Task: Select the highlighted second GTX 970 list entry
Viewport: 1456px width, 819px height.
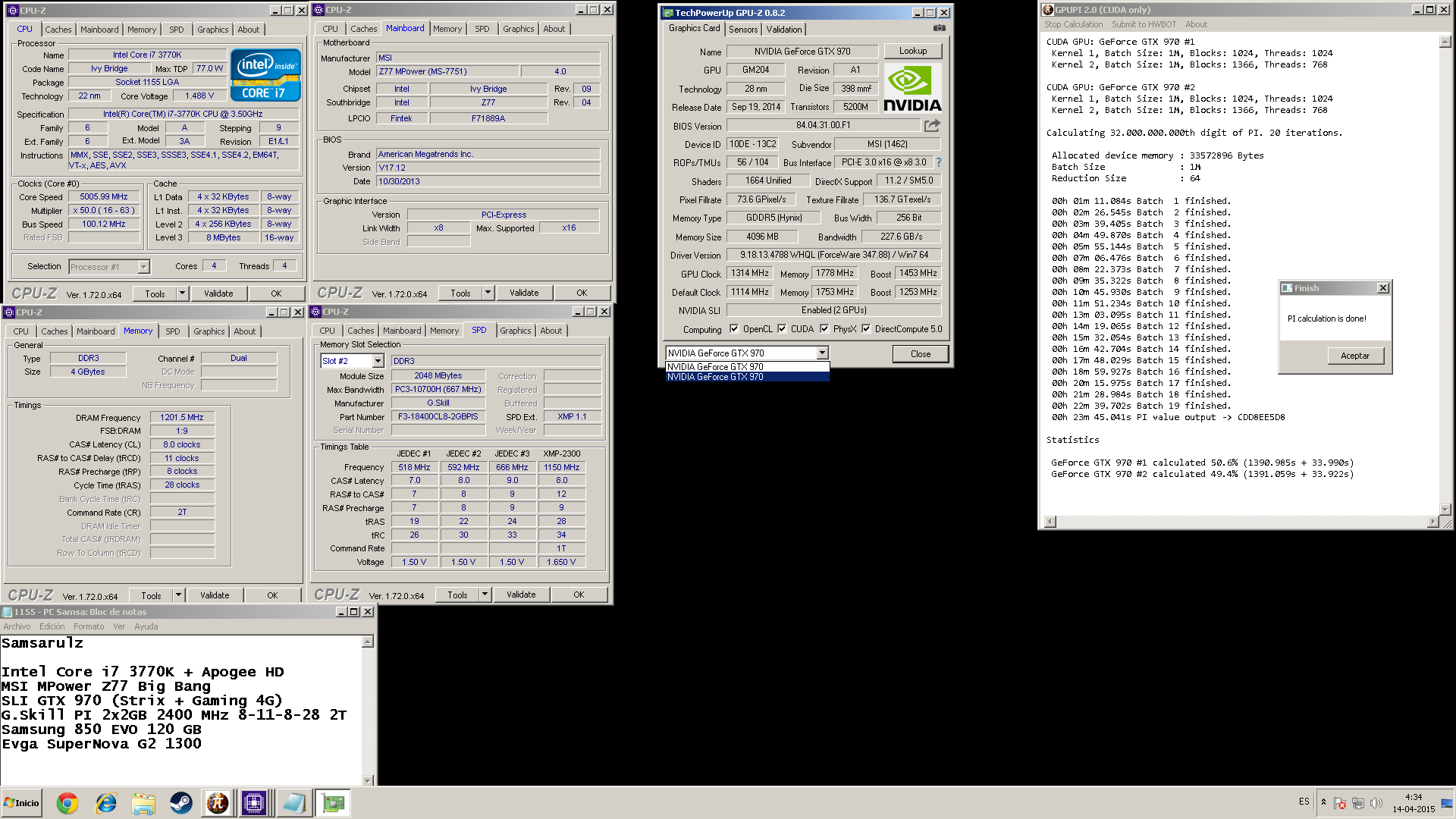Action: [x=747, y=377]
